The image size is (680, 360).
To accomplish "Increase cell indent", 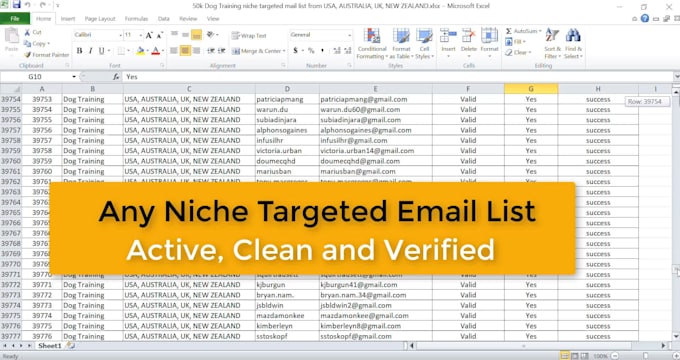I will coord(222,51).
